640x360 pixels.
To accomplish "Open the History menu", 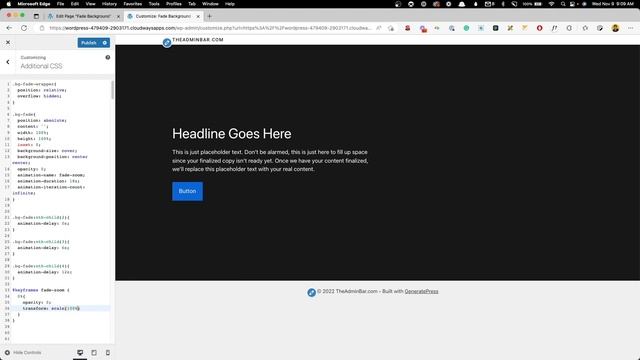I will 109,4.
